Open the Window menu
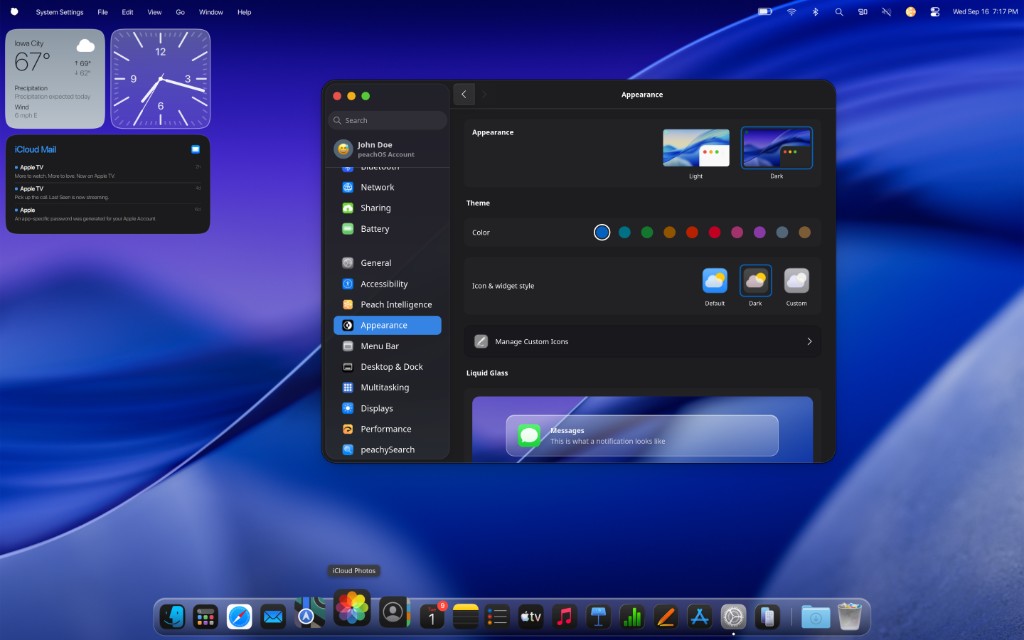The width and height of the screenshot is (1024, 640). pos(211,12)
